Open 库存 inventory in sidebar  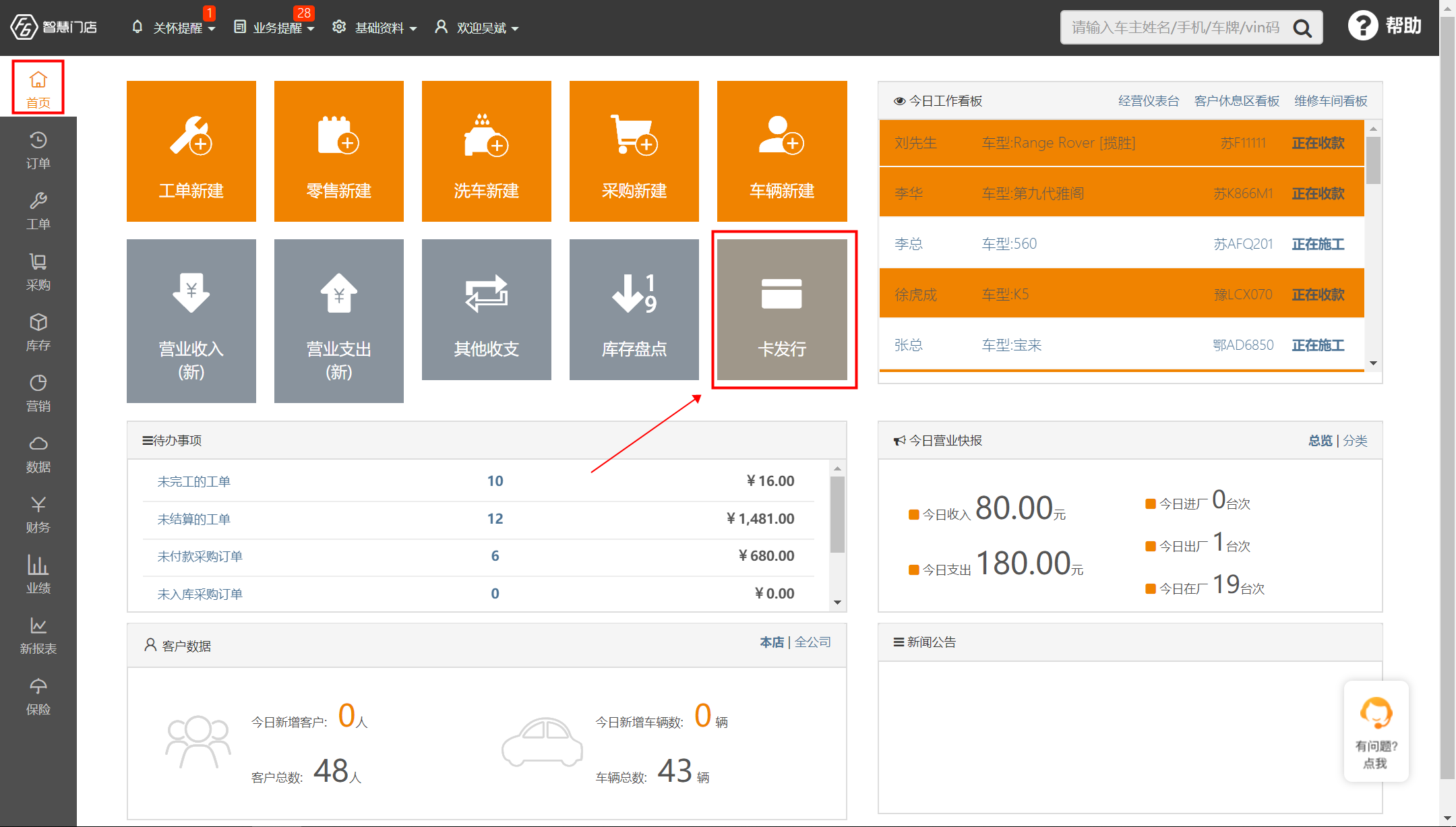38,332
